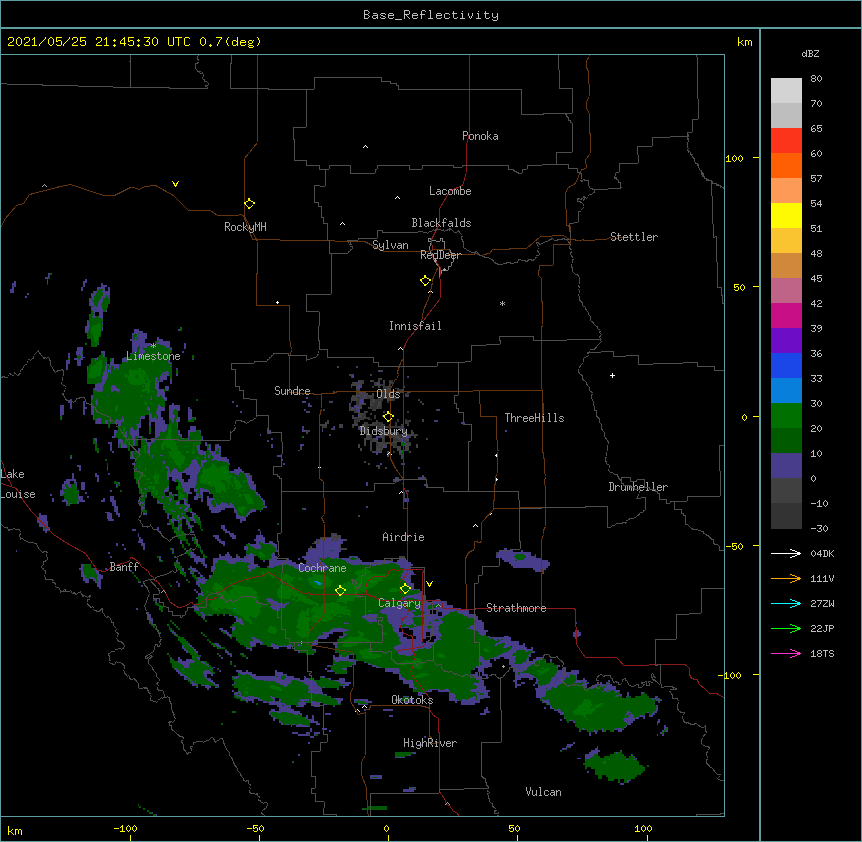Click the Sundre town label
This screenshot has width=862, height=842.
click(x=292, y=391)
